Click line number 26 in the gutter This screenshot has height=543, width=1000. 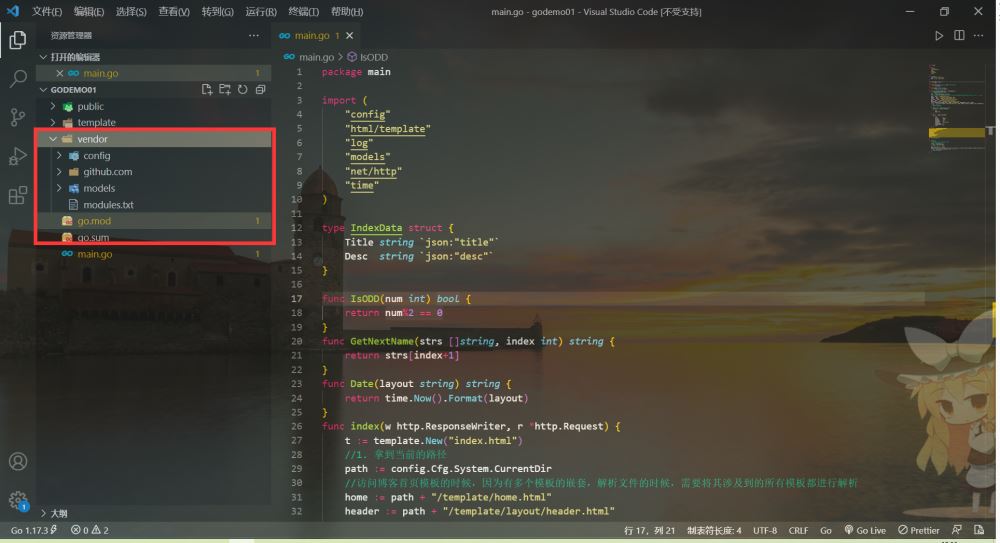(297, 426)
